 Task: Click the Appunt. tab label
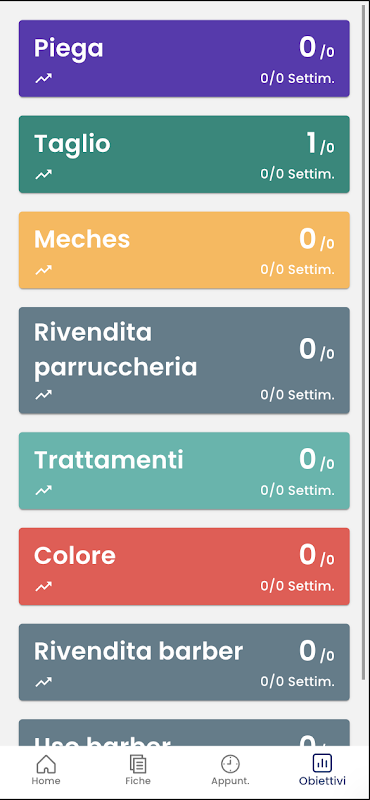pos(230,781)
